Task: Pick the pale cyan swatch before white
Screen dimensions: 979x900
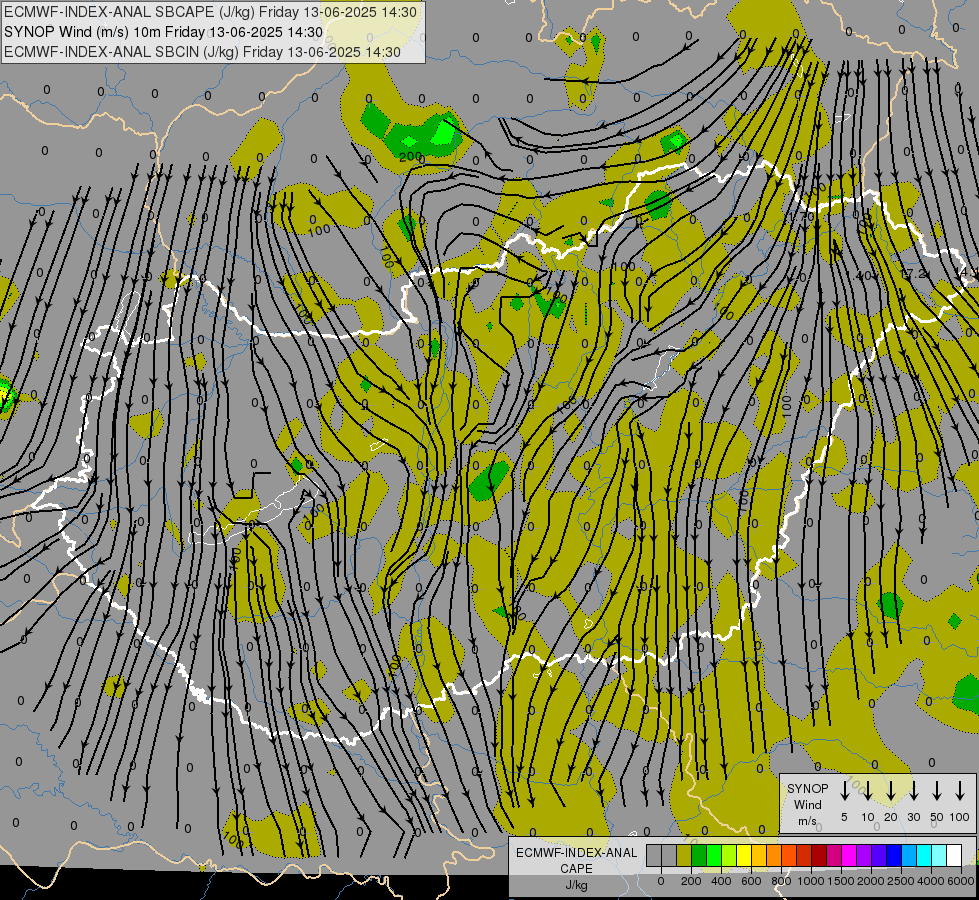Action: [x=940, y=855]
